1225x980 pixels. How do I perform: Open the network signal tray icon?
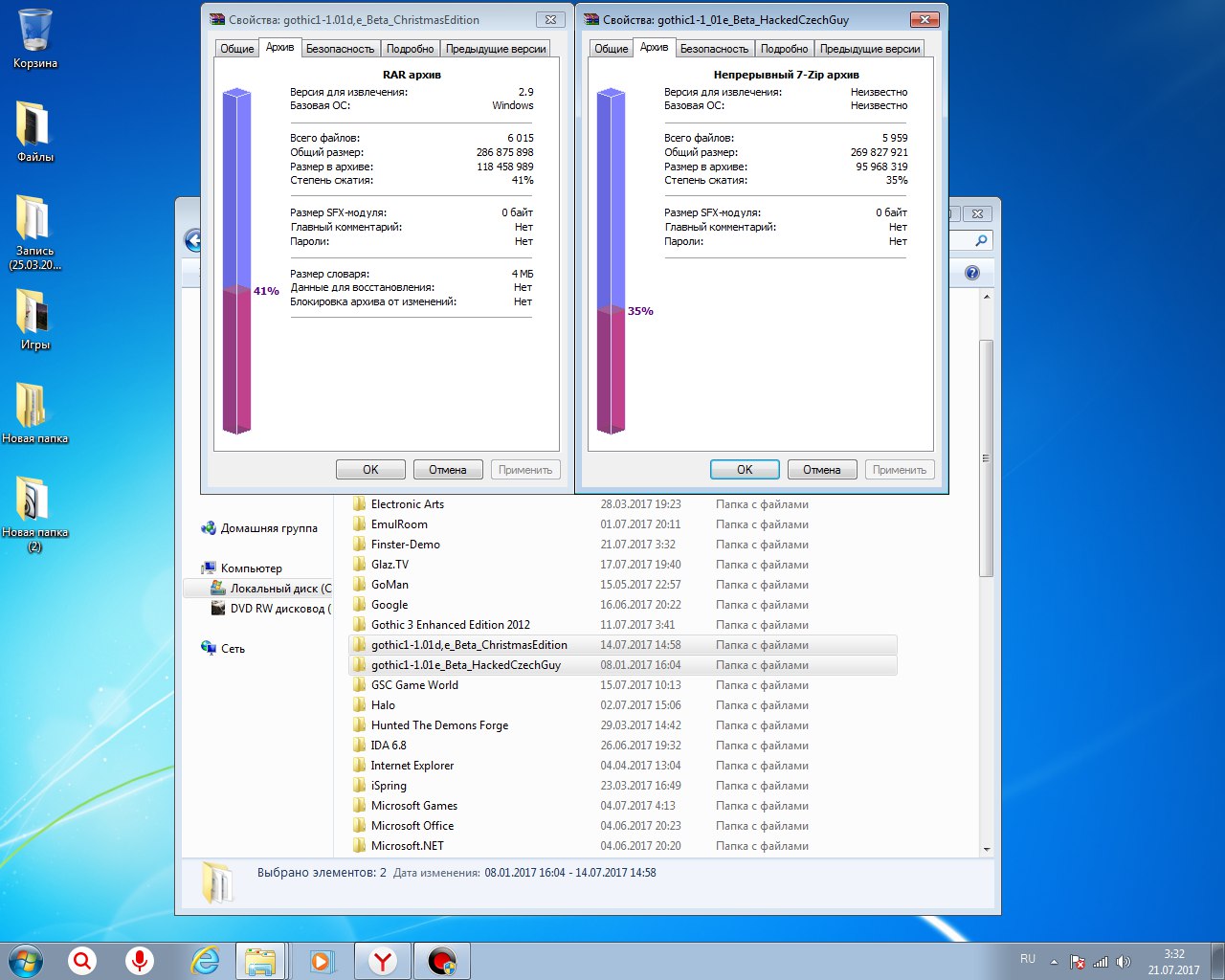(x=1101, y=962)
